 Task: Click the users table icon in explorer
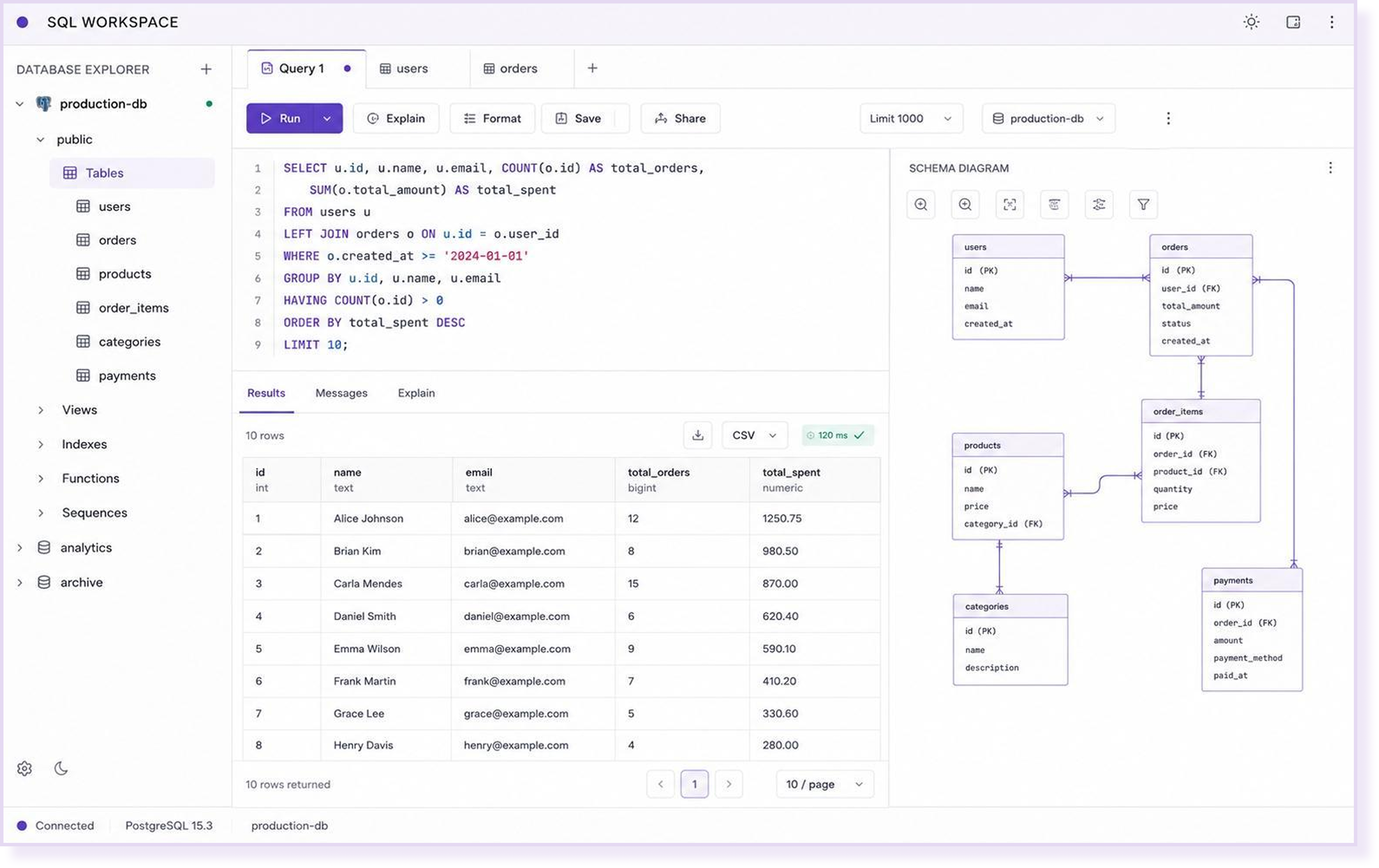click(83, 206)
